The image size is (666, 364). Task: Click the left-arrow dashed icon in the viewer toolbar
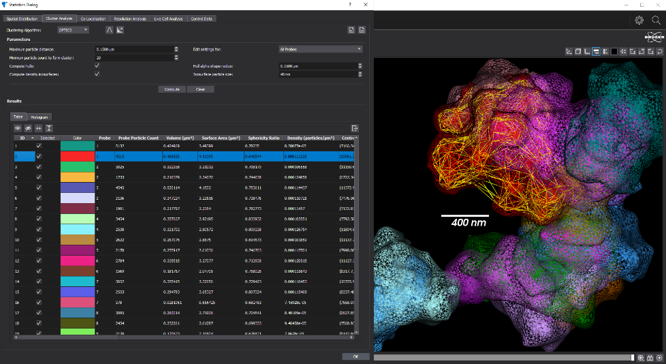[x=624, y=51]
